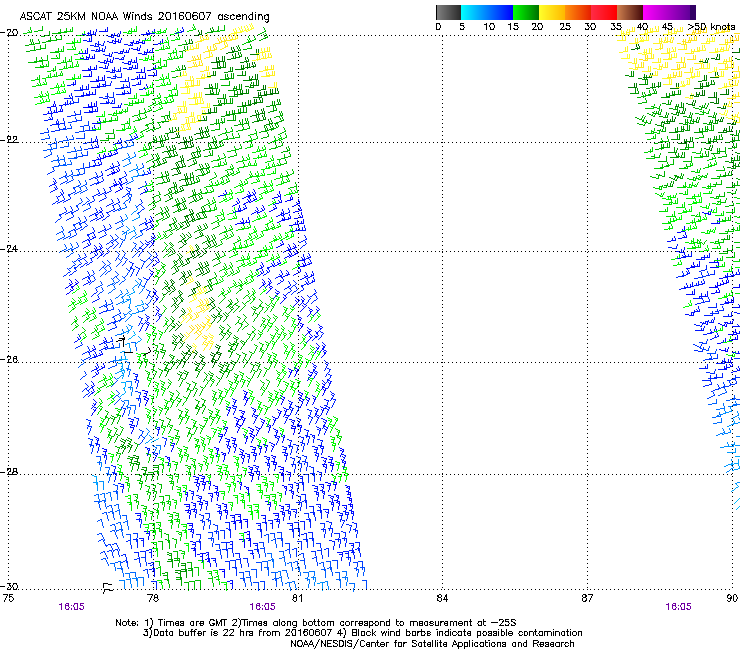Click the '75' longitude axis label
Image resolution: width=740 pixels, height=650 pixels.
tap(8, 598)
